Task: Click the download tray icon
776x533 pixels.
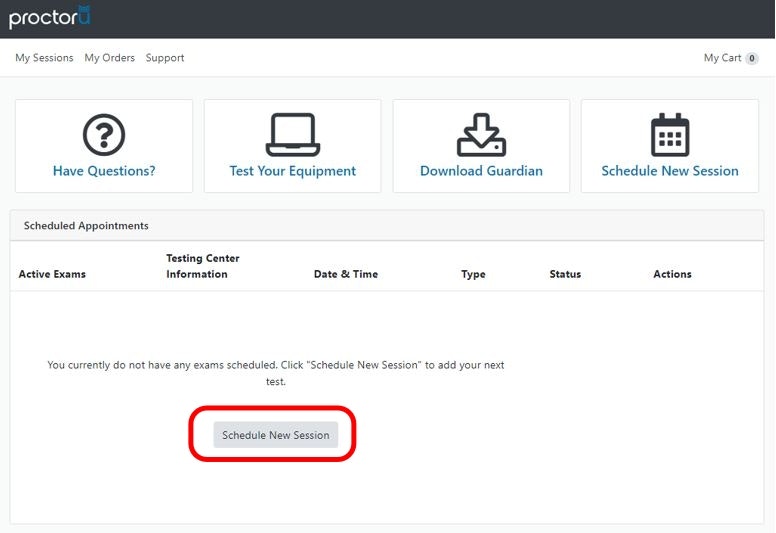Action: [481, 134]
